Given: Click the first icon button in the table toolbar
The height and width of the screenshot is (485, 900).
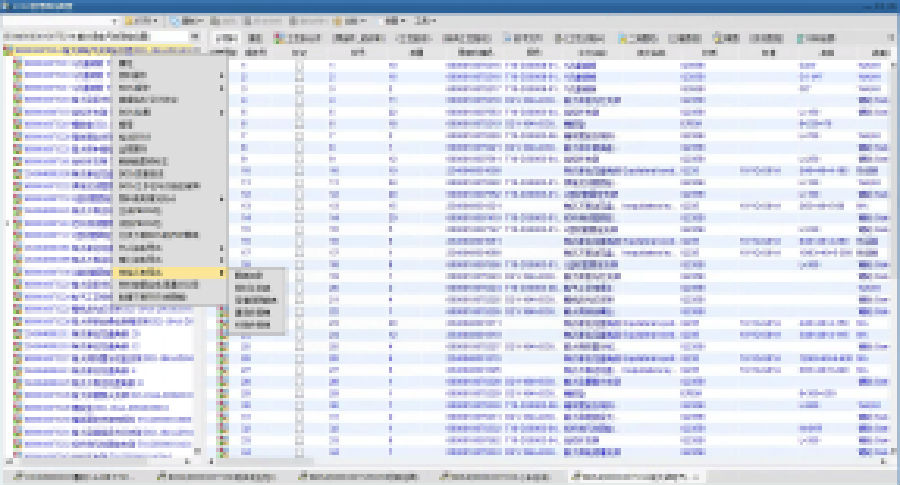Looking at the screenshot, I should tap(226, 38).
